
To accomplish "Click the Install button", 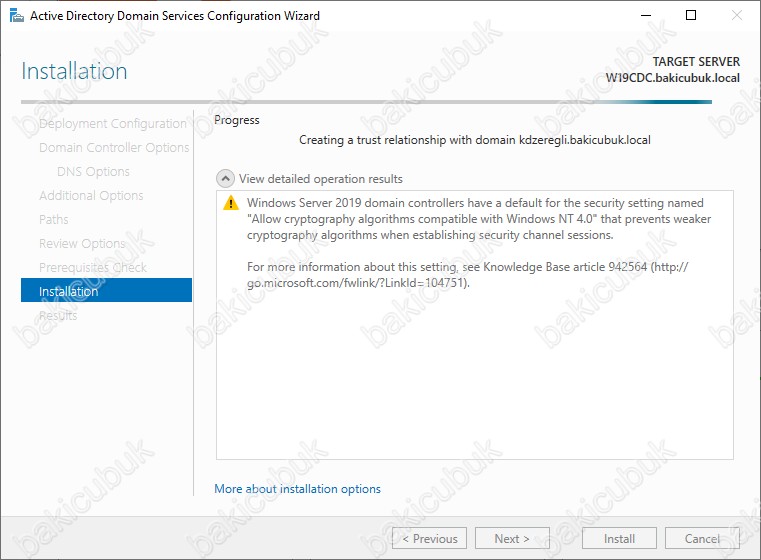I will pos(619,539).
